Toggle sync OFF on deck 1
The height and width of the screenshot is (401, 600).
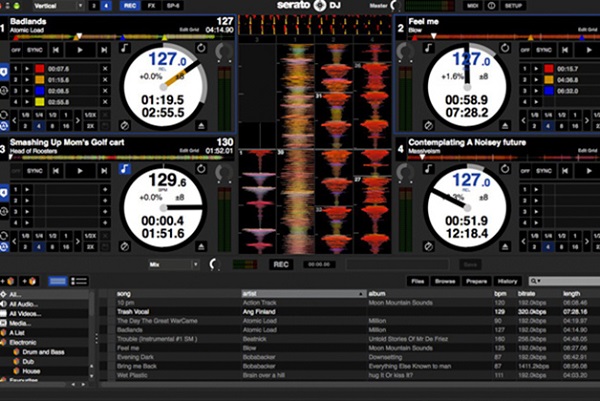pyautogui.click(x=16, y=50)
